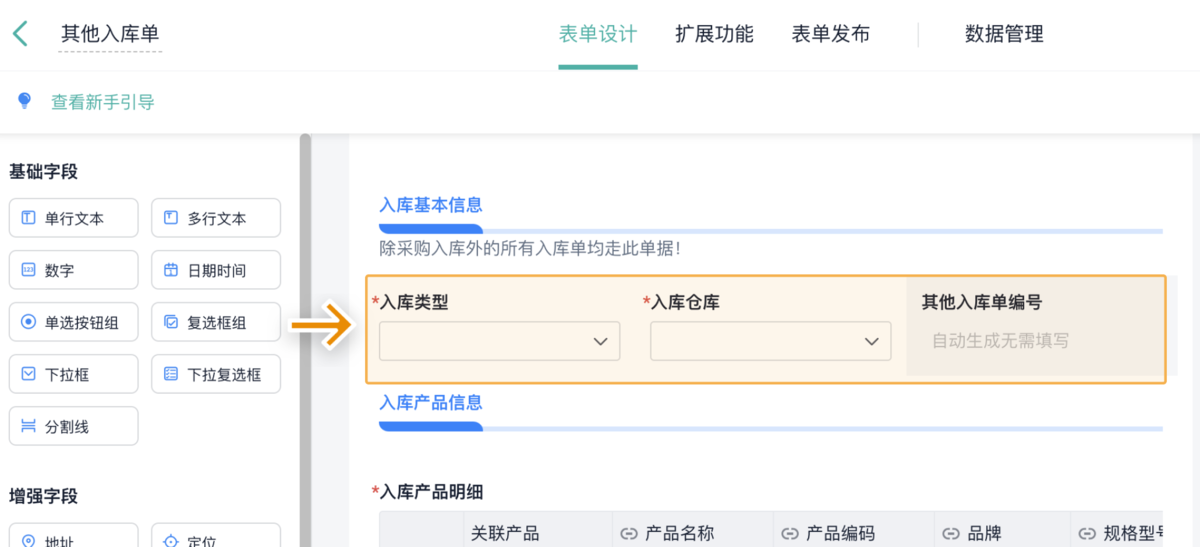Switch to the 扩展功能 tab
This screenshot has width=1200, height=547.
(714, 34)
